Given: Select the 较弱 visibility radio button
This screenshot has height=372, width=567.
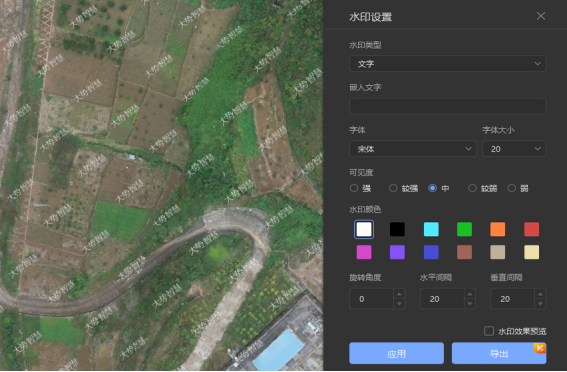Looking at the screenshot, I should point(472,188).
